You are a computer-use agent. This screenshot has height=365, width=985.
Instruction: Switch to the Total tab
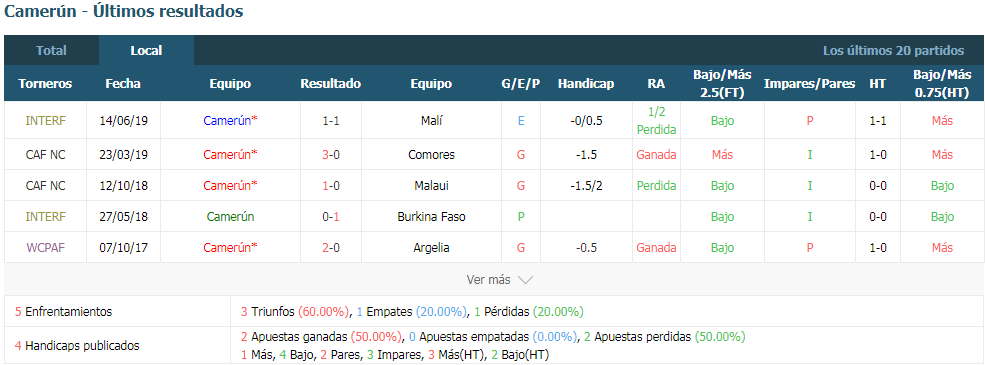(52, 51)
